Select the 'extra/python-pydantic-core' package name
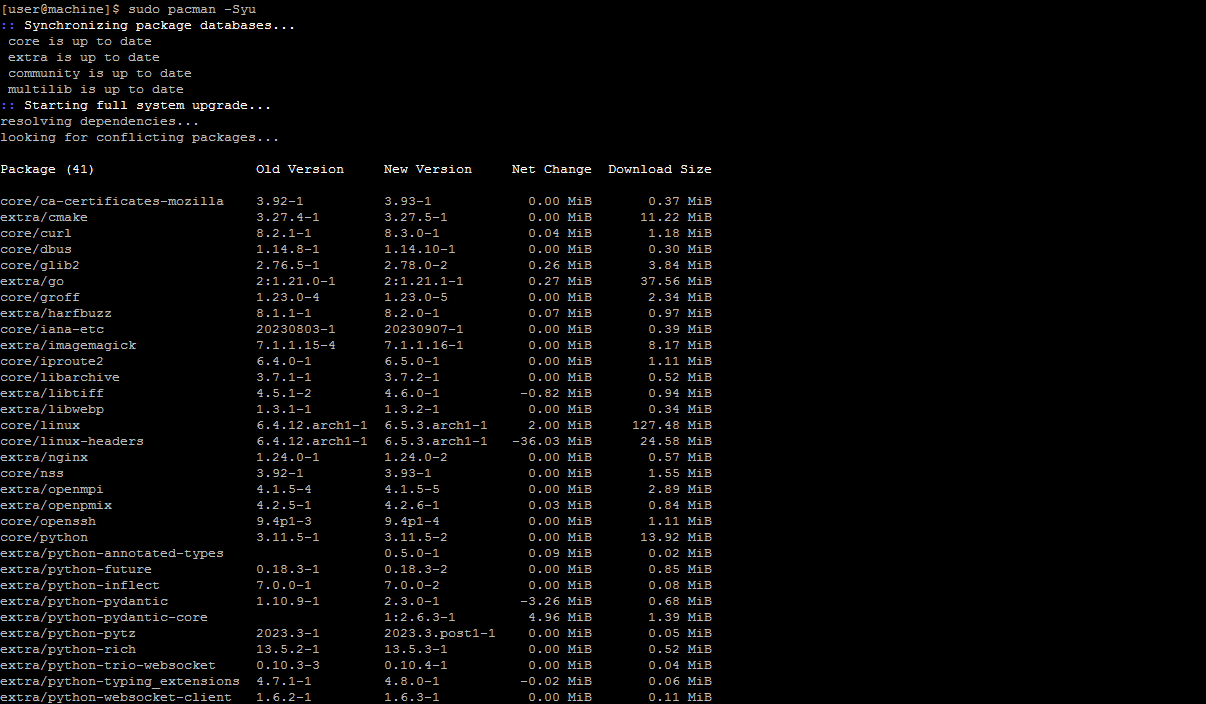The height and width of the screenshot is (704, 1206). (x=104, y=617)
